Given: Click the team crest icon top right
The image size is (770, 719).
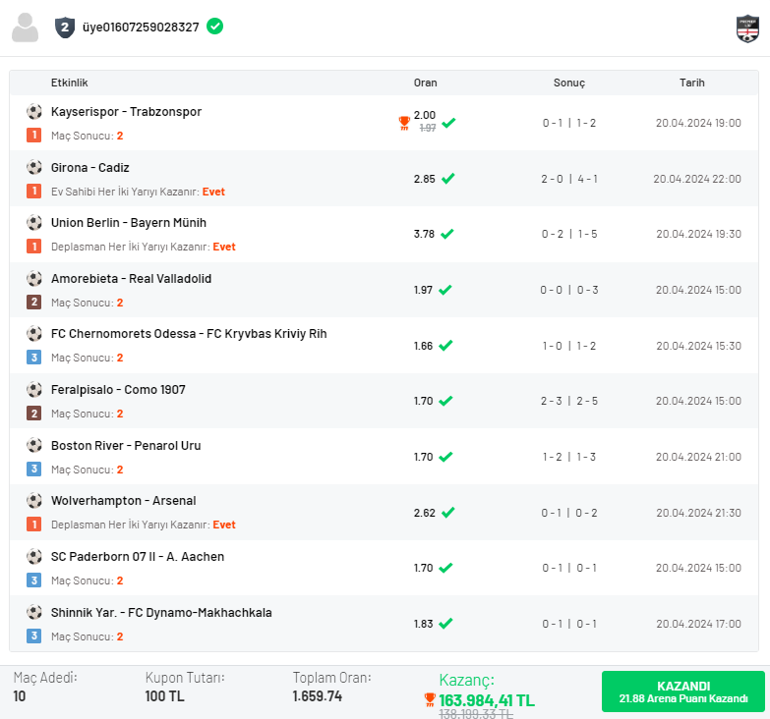Looking at the screenshot, I should 747,28.
